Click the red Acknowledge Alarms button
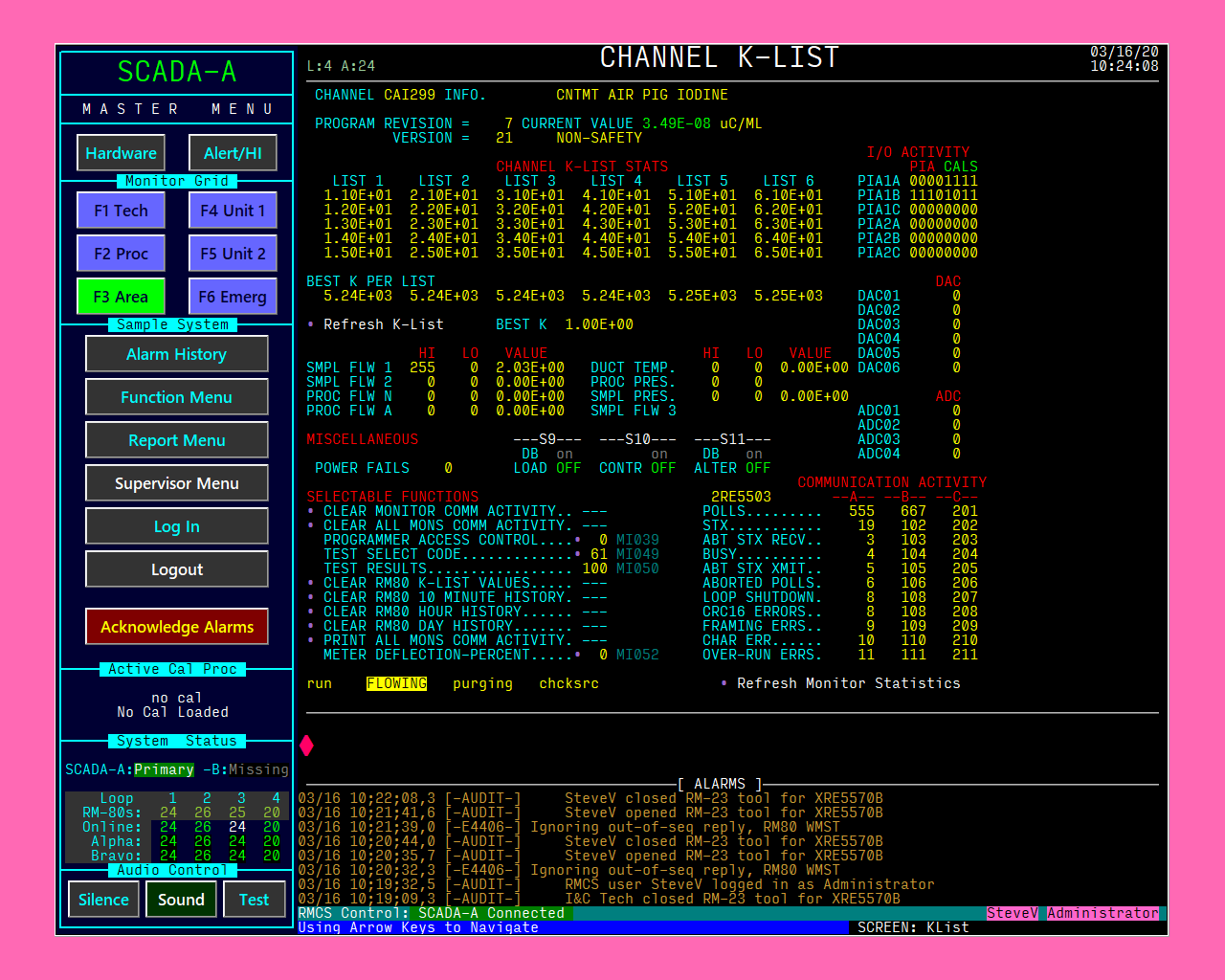The image size is (1225, 980). [x=177, y=627]
